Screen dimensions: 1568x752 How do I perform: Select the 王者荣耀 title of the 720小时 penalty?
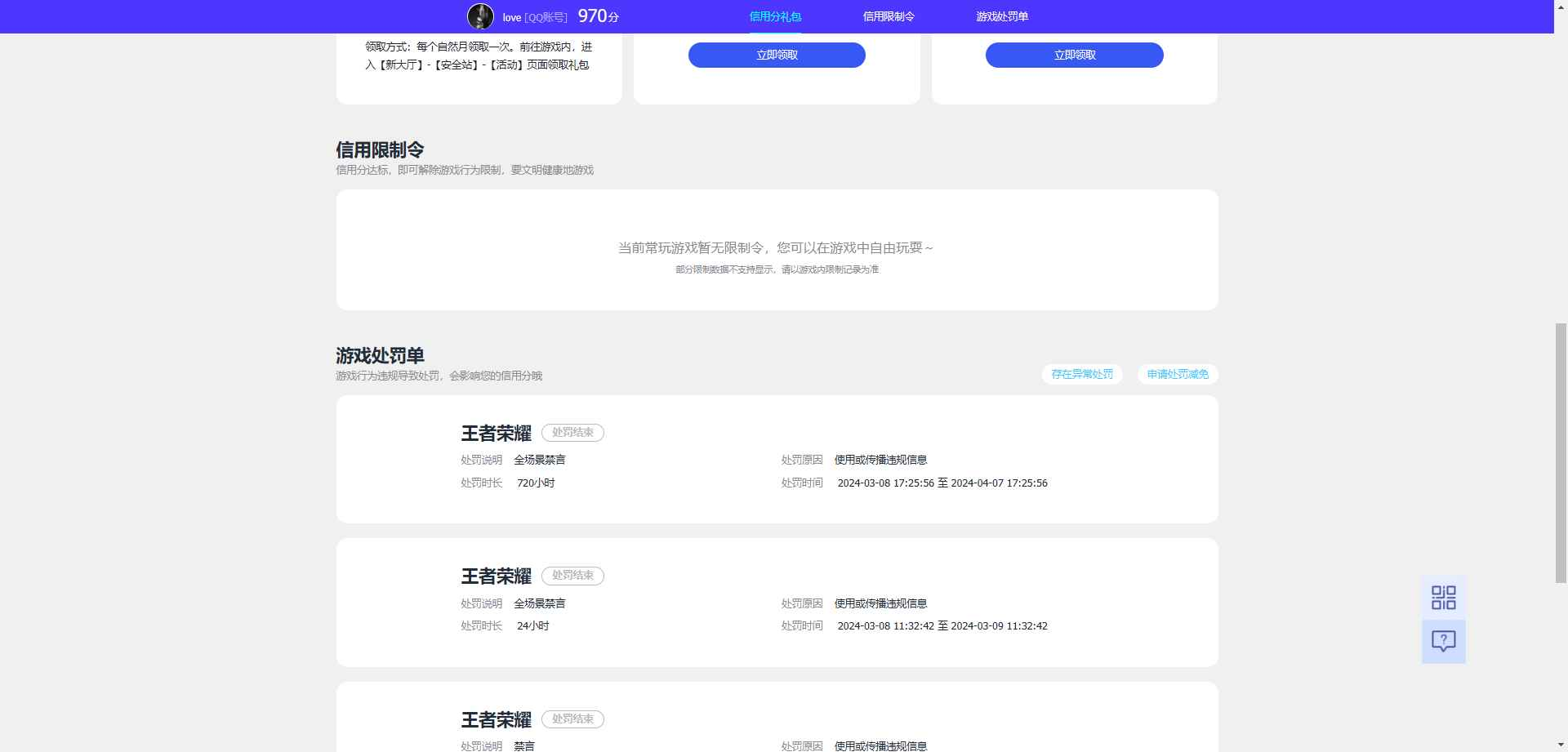pos(496,434)
